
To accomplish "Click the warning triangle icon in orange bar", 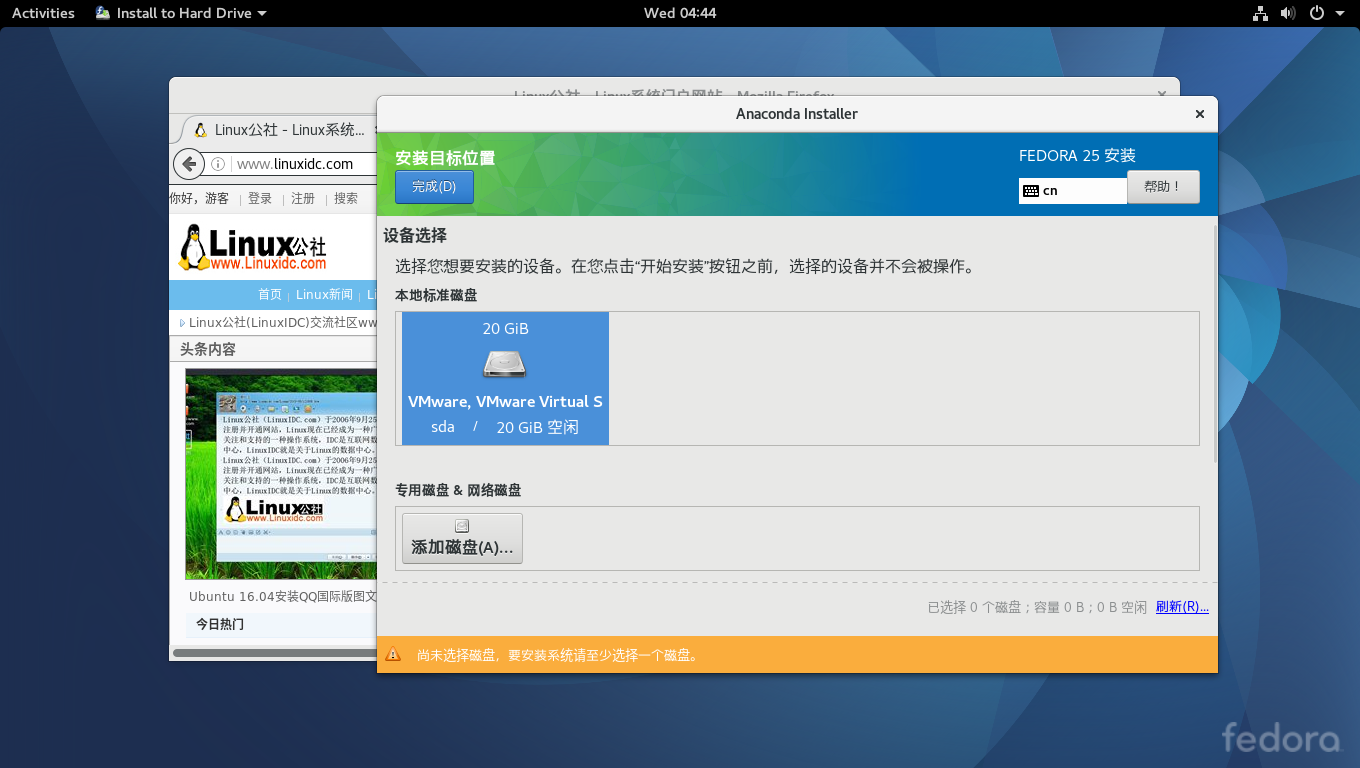I will pyautogui.click(x=393, y=655).
